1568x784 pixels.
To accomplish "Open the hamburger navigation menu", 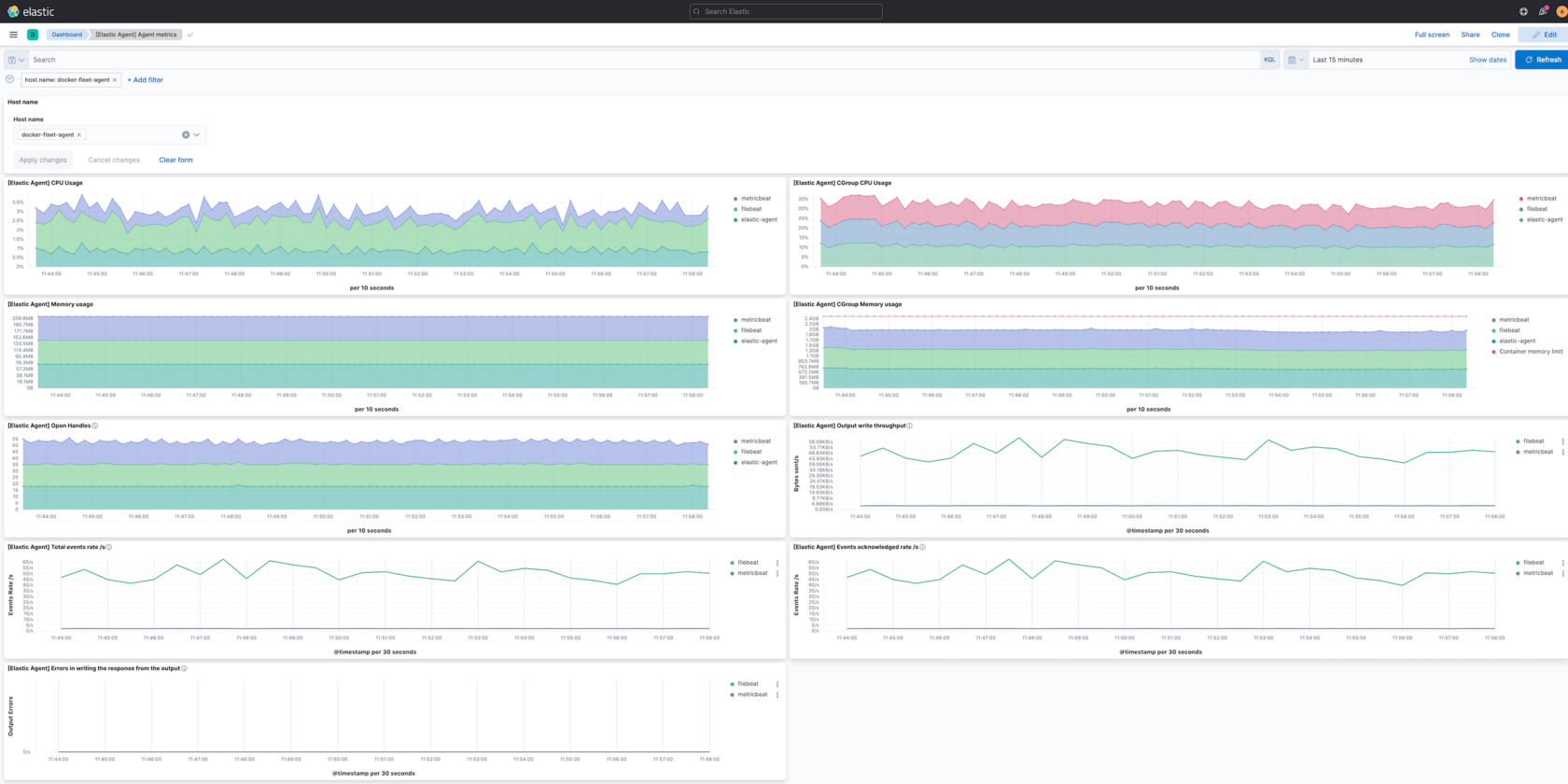I will (x=13, y=35).
